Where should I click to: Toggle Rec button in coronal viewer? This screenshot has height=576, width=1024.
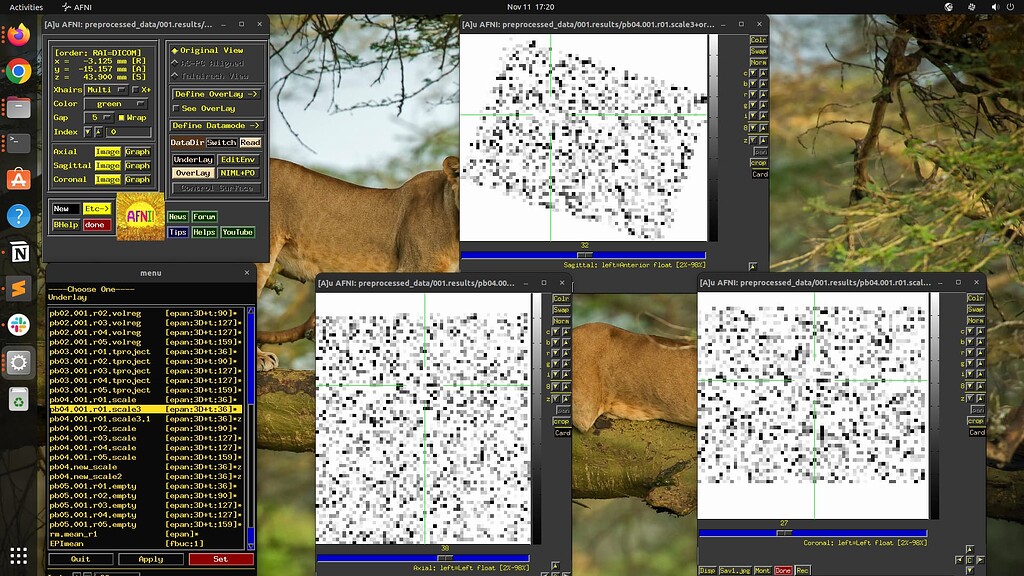[803, 571]
